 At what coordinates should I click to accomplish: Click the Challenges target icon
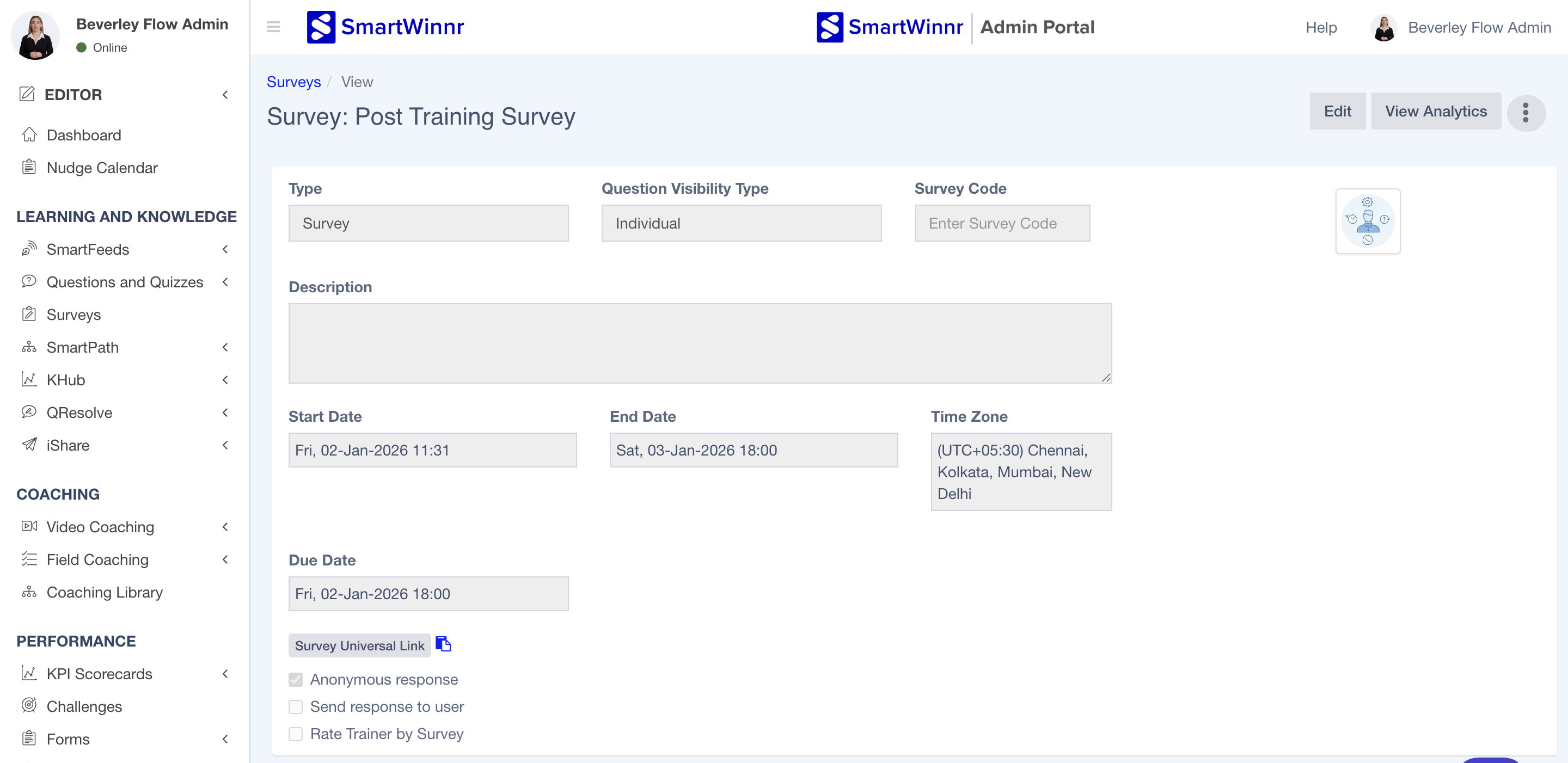tap(29, 706)
